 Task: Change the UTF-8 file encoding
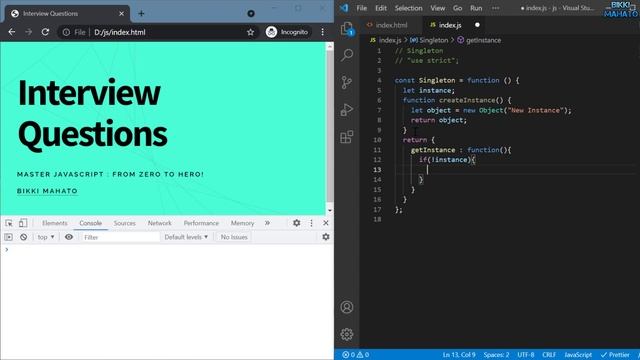pos(526,355)
